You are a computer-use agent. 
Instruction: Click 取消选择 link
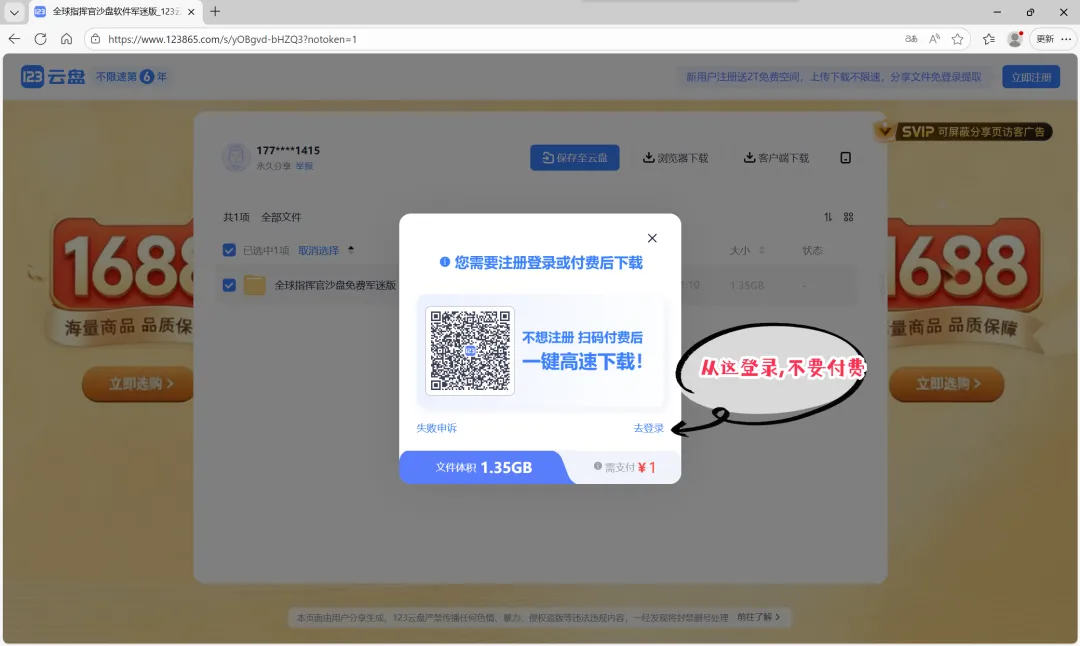pos(318,251)
